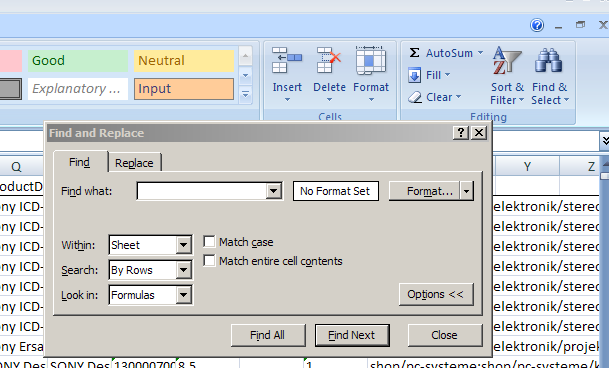This screenshot has width=609, height=368.
Task: Open the Insert cells menu
Action: click(x=287, y=75)
